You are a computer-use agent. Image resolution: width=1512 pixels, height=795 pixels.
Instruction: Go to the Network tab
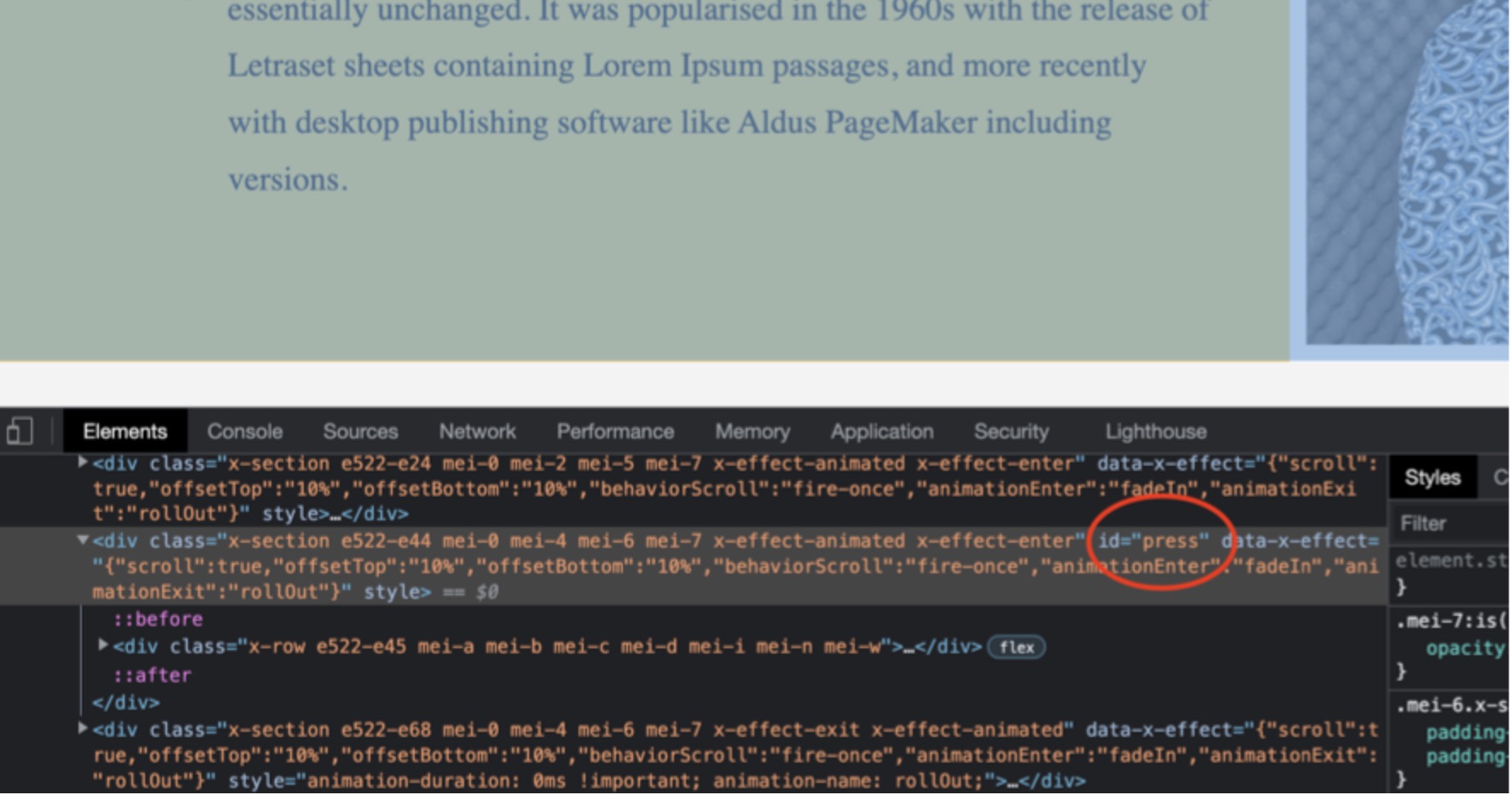[x=477, y=432]
